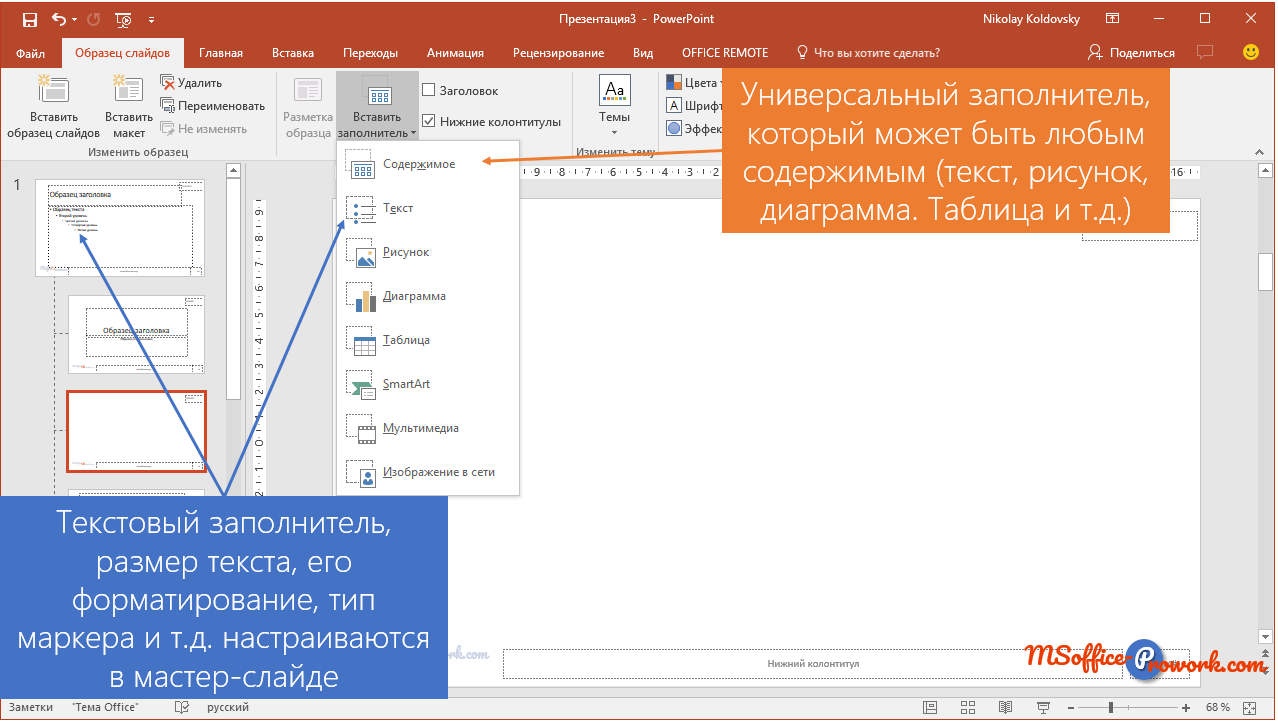Open the Шрифты theme fonts dropdown

click(694, 106)
